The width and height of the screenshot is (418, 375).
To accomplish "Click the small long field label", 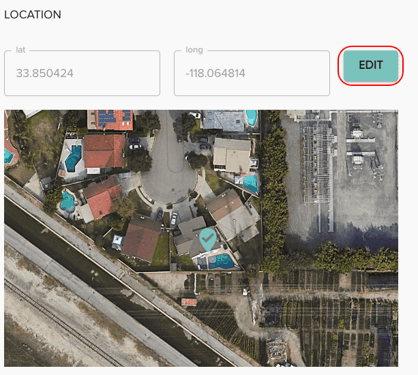I will point(194,50).
